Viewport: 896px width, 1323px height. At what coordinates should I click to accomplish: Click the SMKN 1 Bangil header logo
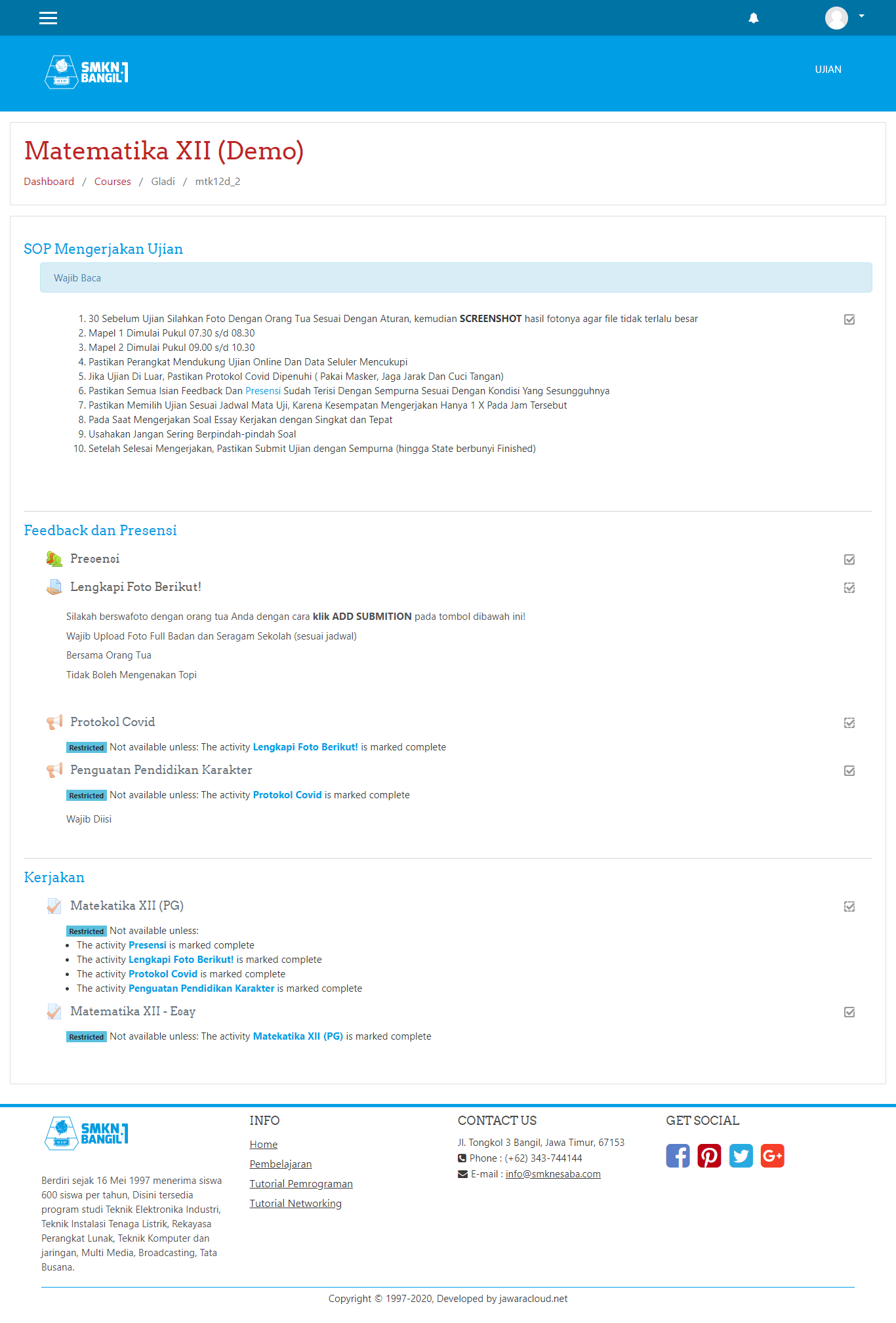coord(87,72)
